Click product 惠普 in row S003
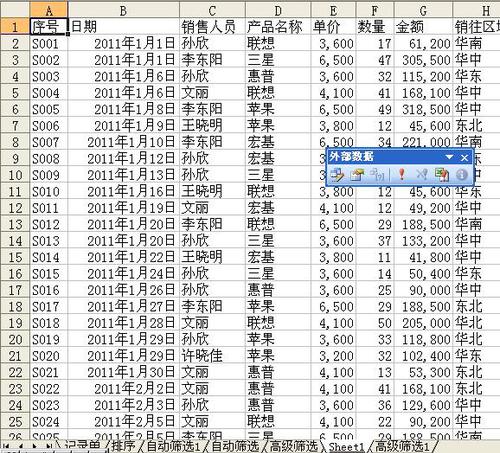The image size is (500, 453). click(x=278, y=76)
